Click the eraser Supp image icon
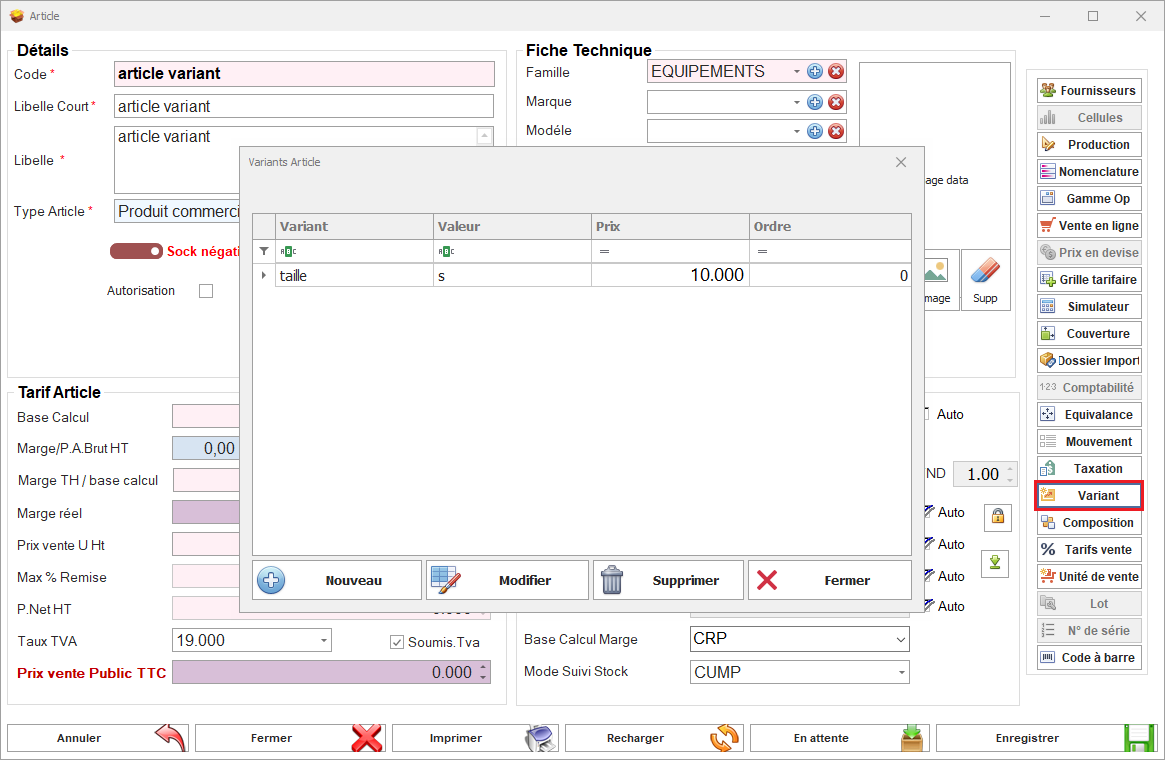The image size is (1165, 760). 985,280
